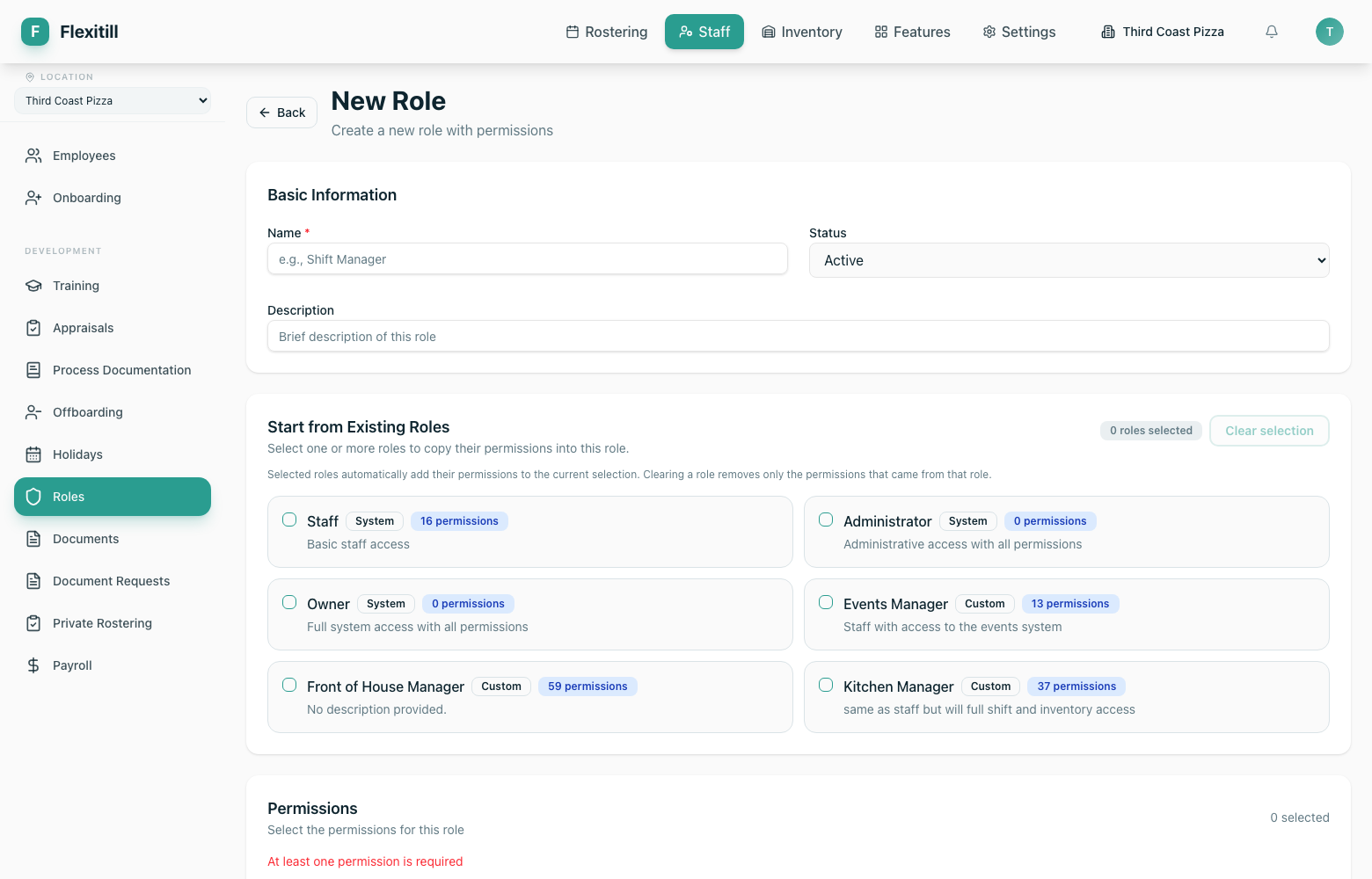Click the Offboarding user-minus icon
The height and width of the screenshot is (879, 1372).
[x=33, y=412]
